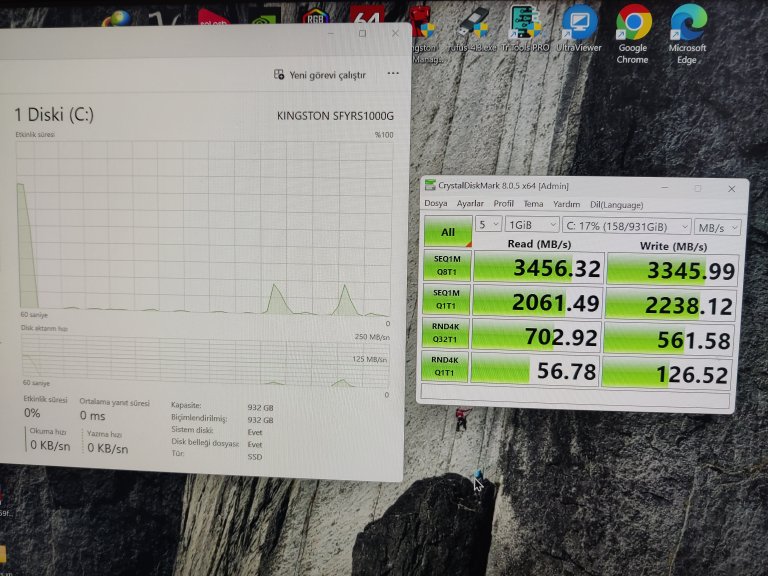This screenshot has width=768, height=576.
Task: Click the 3456.32 read result
Action: point(538,267)
